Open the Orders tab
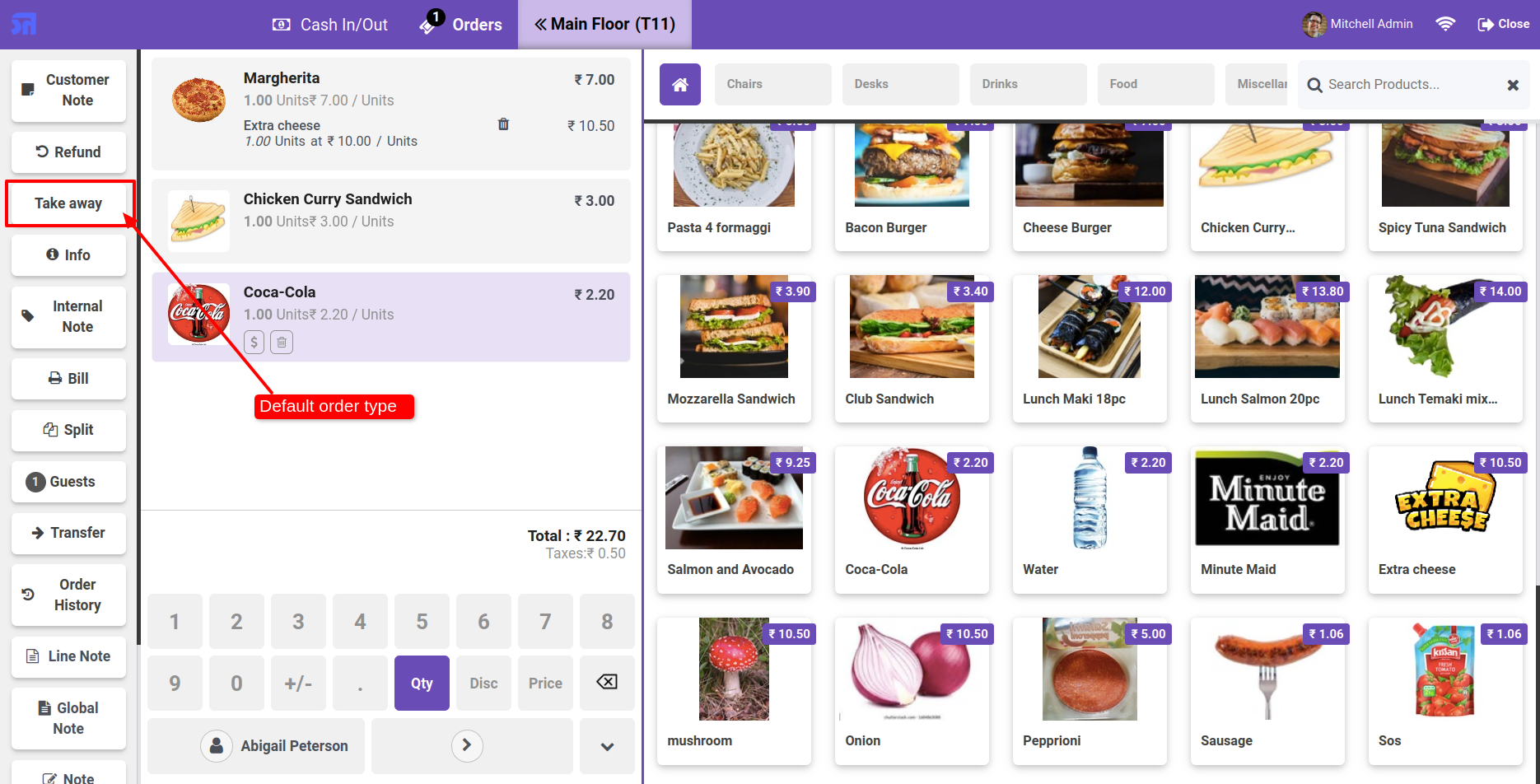The height and width of the screenshot is (784, 1540). (461, 24)
